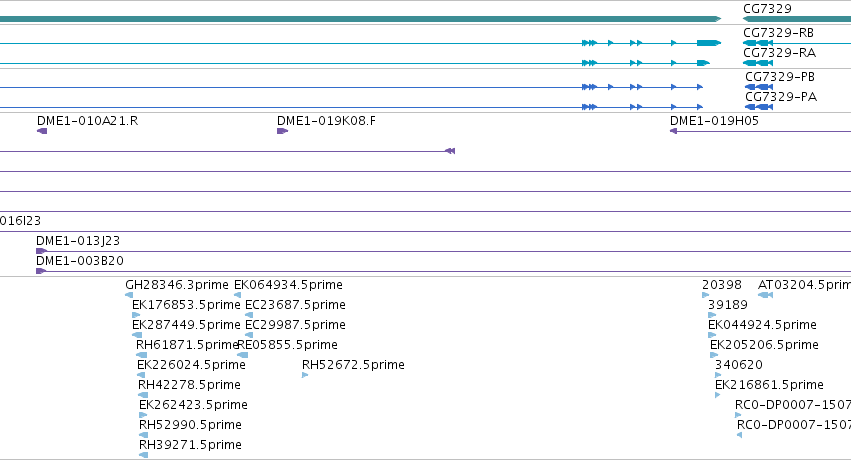The image size is (851, 460).
Task: Click the CG7329-PB coding glyph
Action: point(759,87)
